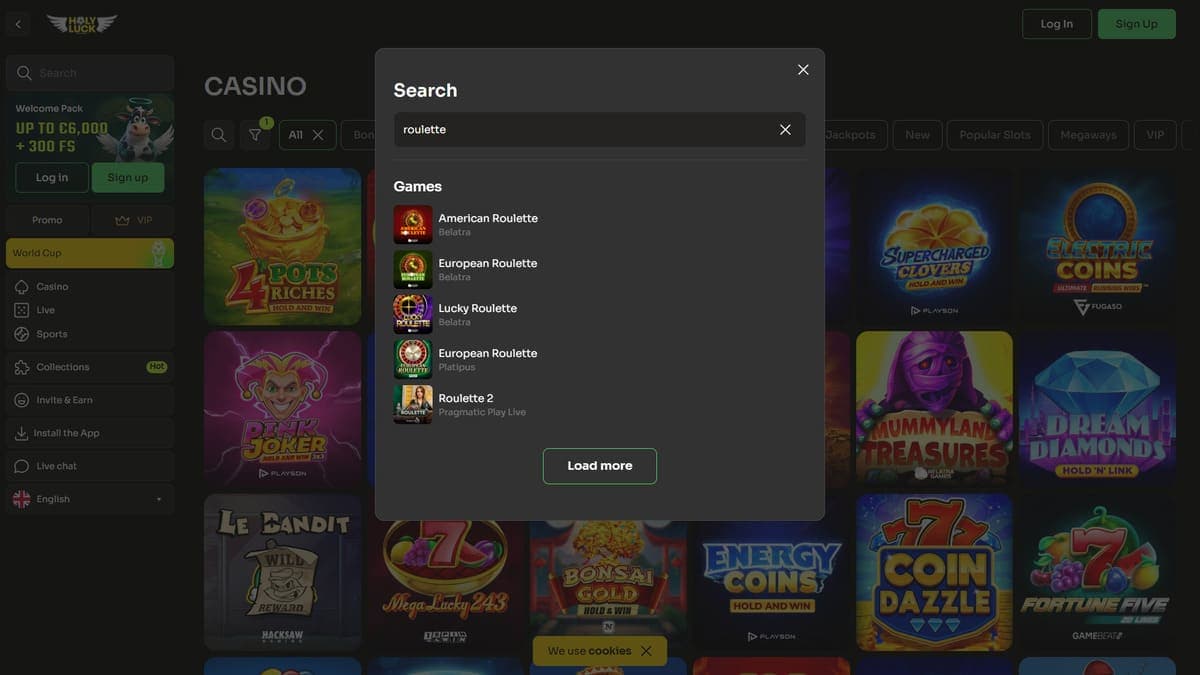Clear the roulette search text
1200x675 pixels.
point(785,130)
